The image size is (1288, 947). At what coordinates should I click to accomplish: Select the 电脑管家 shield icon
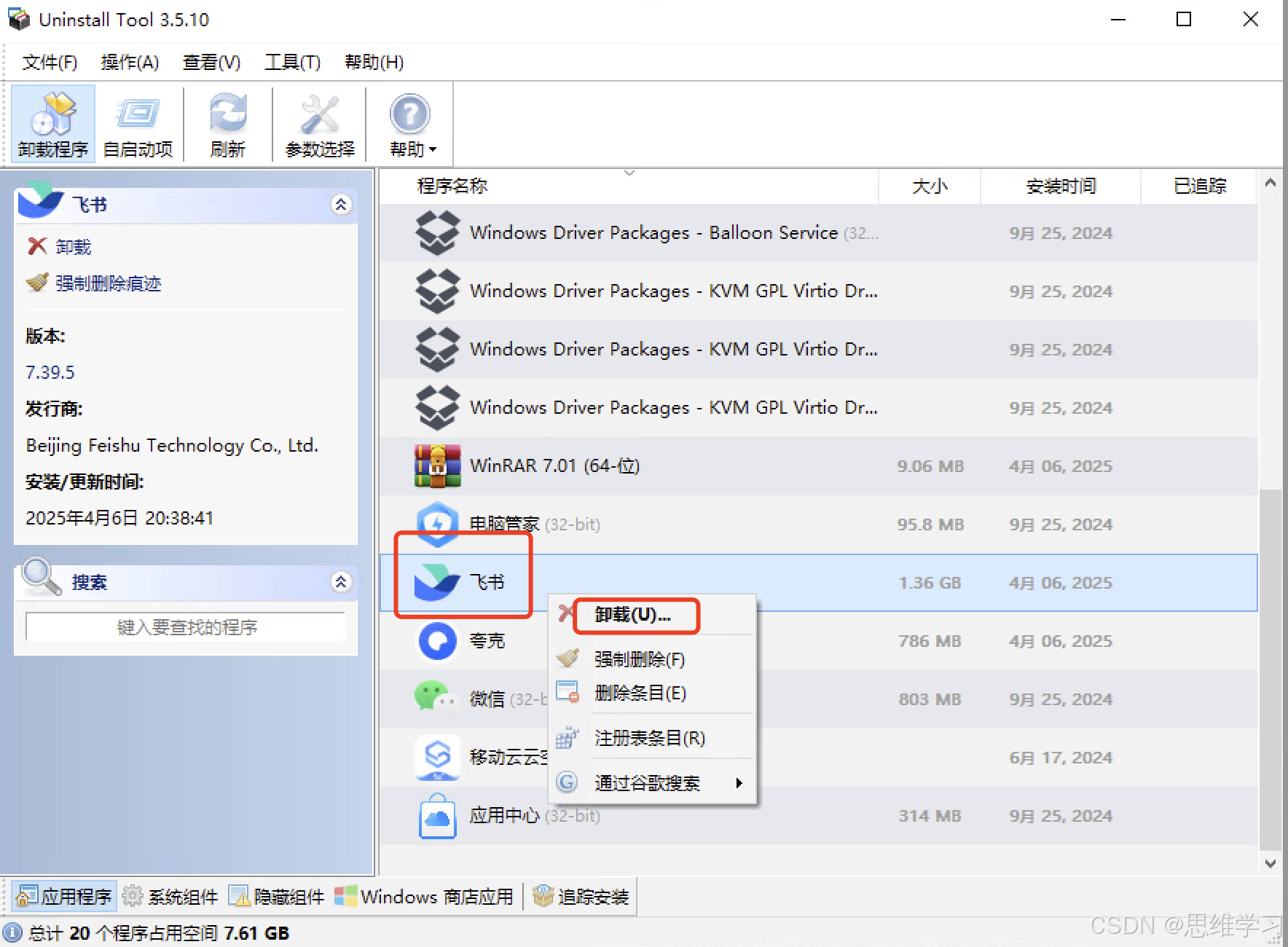[437, 524]
